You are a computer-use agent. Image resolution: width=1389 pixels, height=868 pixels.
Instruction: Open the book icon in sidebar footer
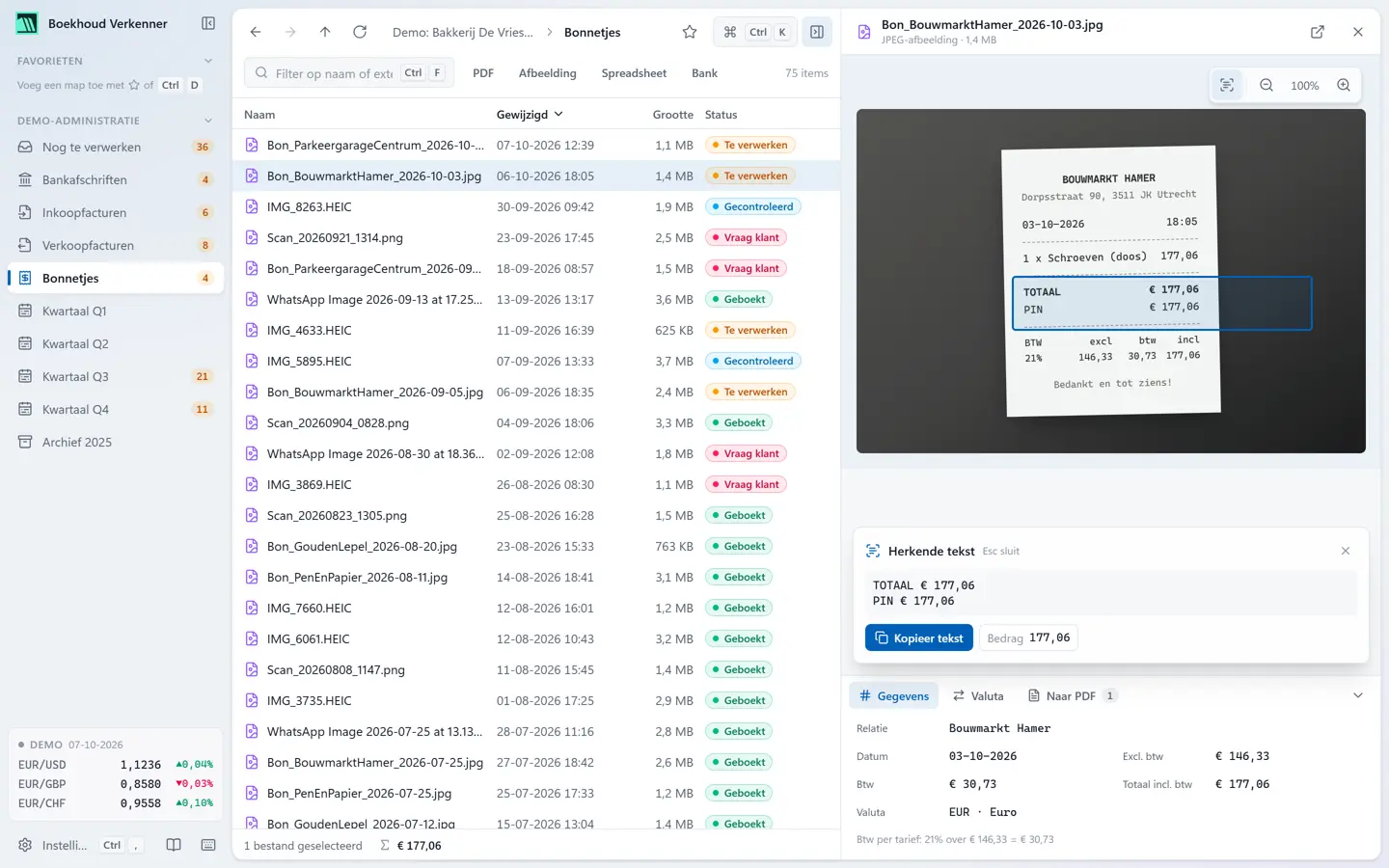(x=174, y=845)
